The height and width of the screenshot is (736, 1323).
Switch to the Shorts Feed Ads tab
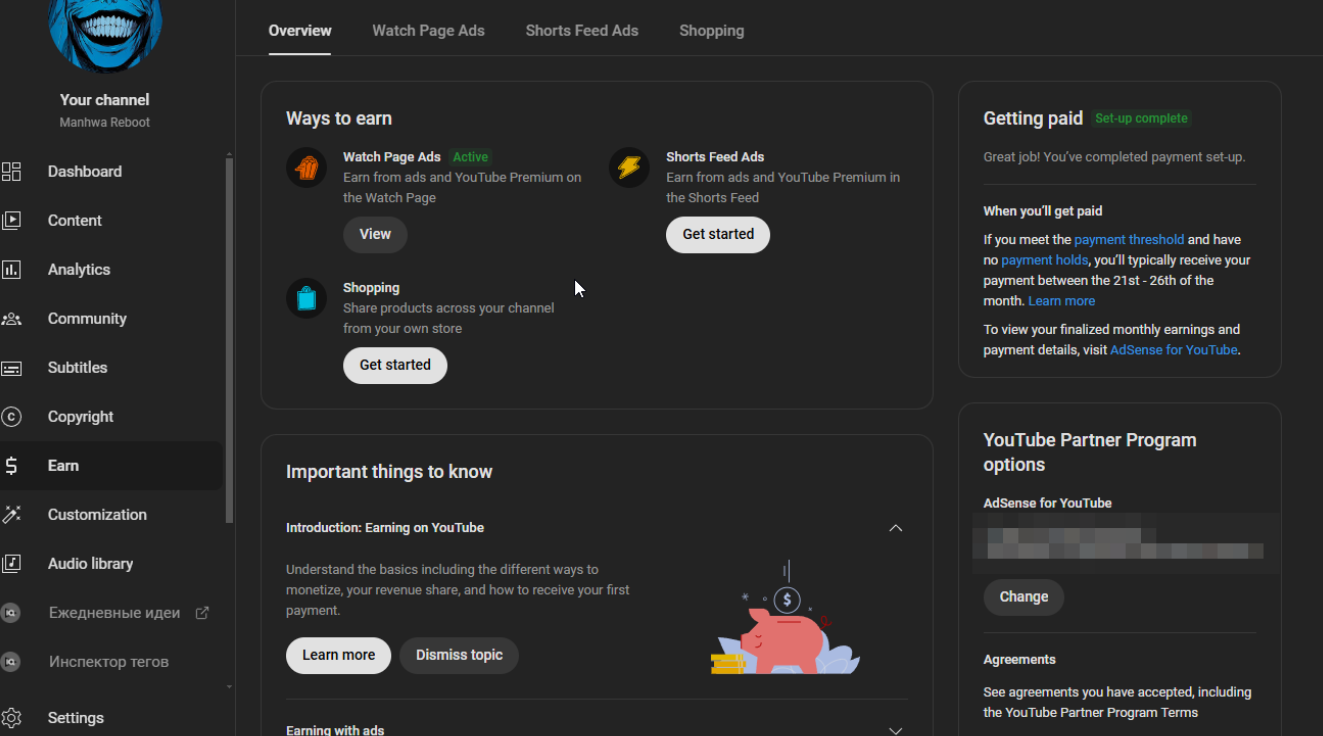pyautogui.click(x=582, y=31)
